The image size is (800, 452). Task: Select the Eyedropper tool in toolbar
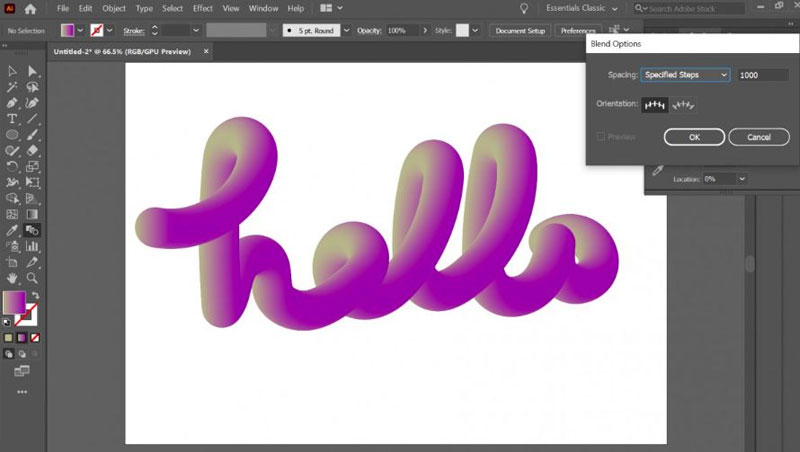(12, 230)
